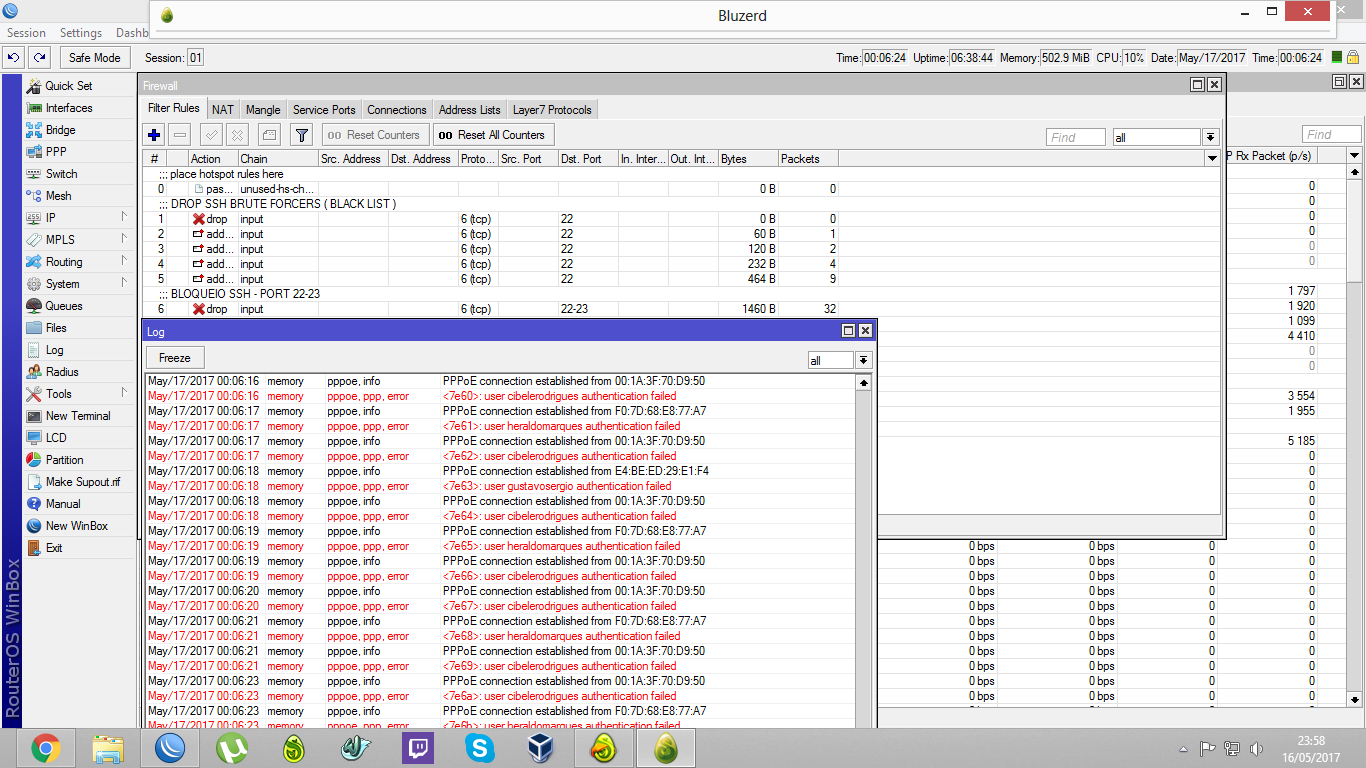This screenshot has height=768, width=1366.
Task: Open the 'all' chain dropdown in Firewall
Action: (x=1210, y=137)
